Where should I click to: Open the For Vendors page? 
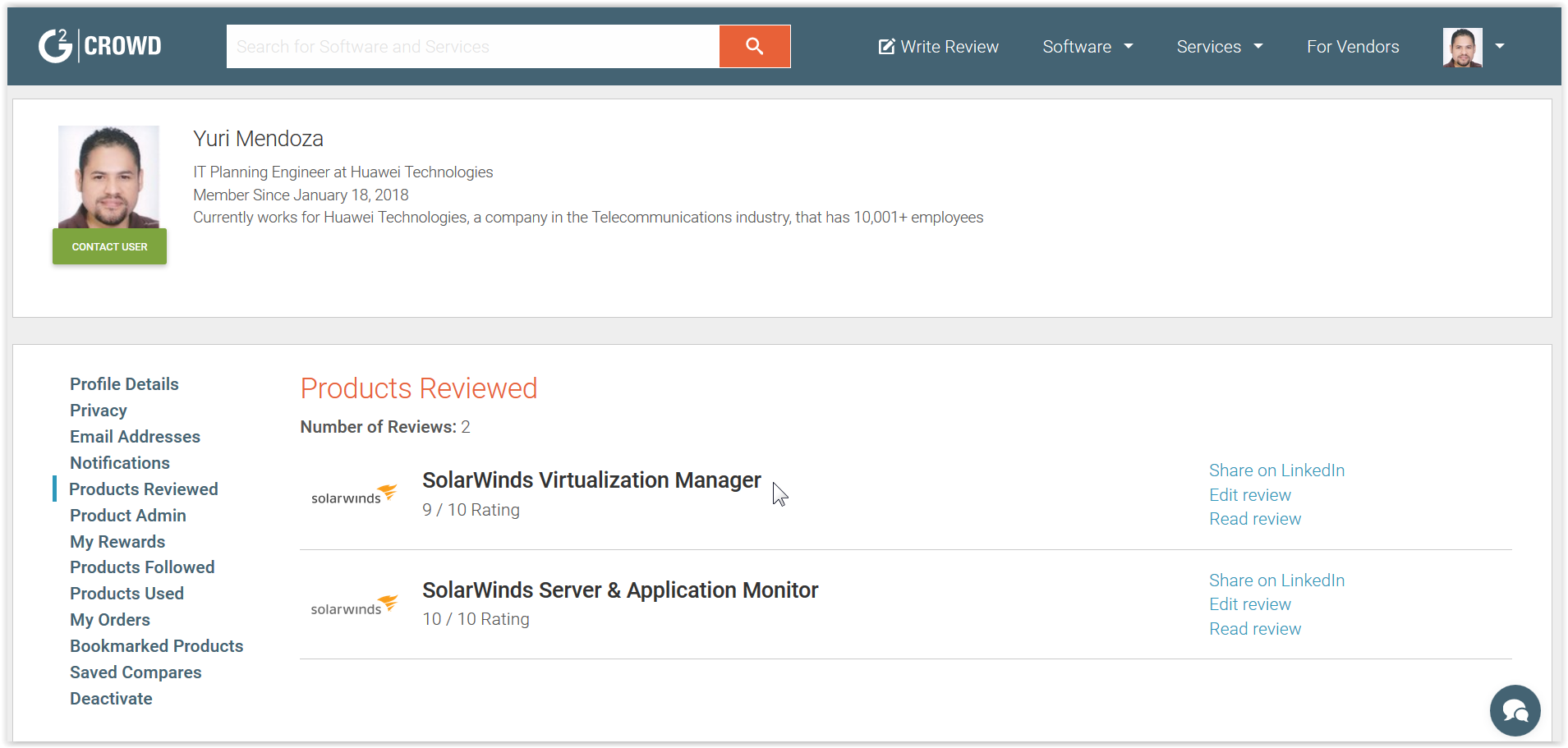pos(1353,47)
